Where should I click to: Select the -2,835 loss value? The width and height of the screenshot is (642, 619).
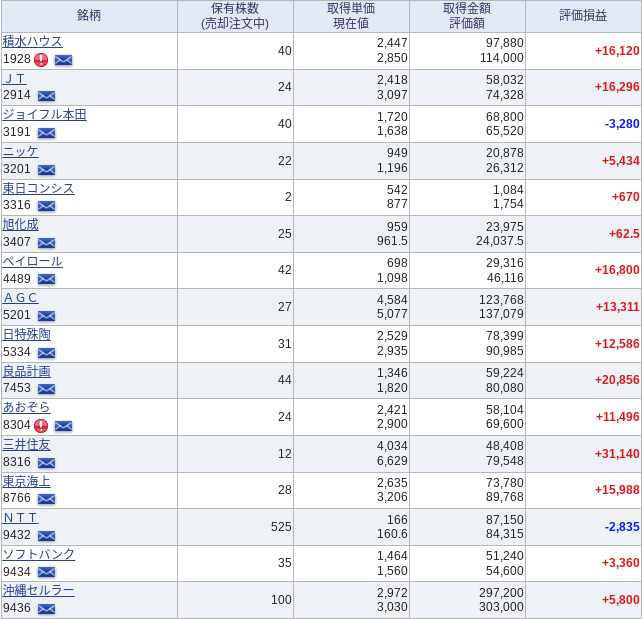coord(622,526)
